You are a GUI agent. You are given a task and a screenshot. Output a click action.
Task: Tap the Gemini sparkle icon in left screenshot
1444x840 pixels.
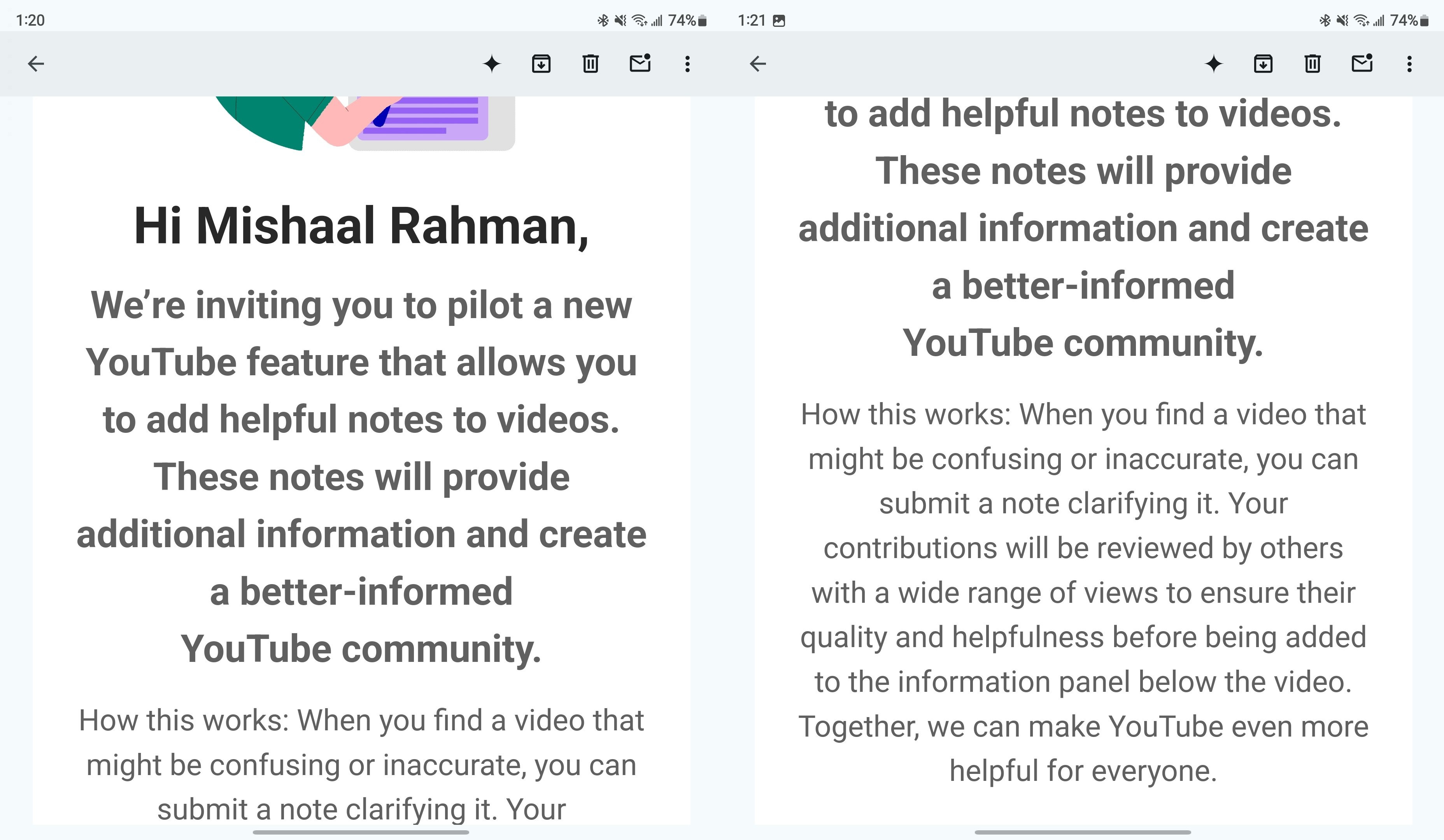click(492, 64)
